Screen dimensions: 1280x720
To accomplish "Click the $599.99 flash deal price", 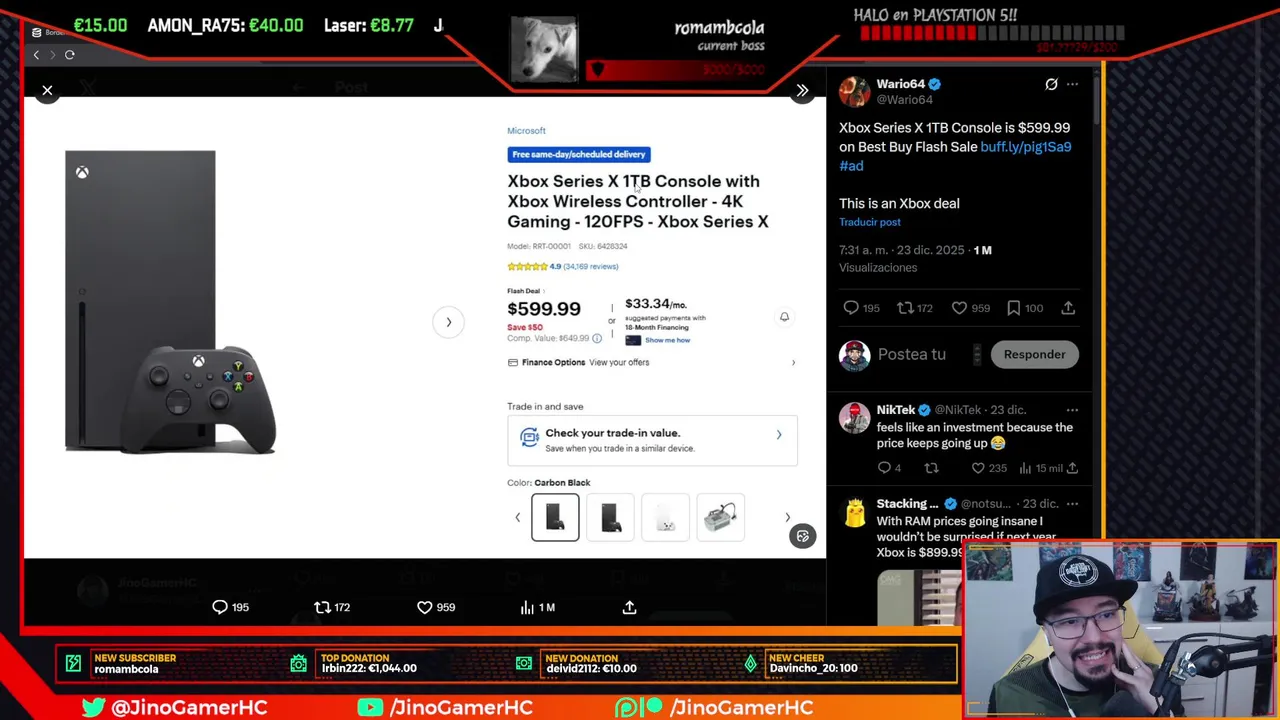I will pos(543,309).
